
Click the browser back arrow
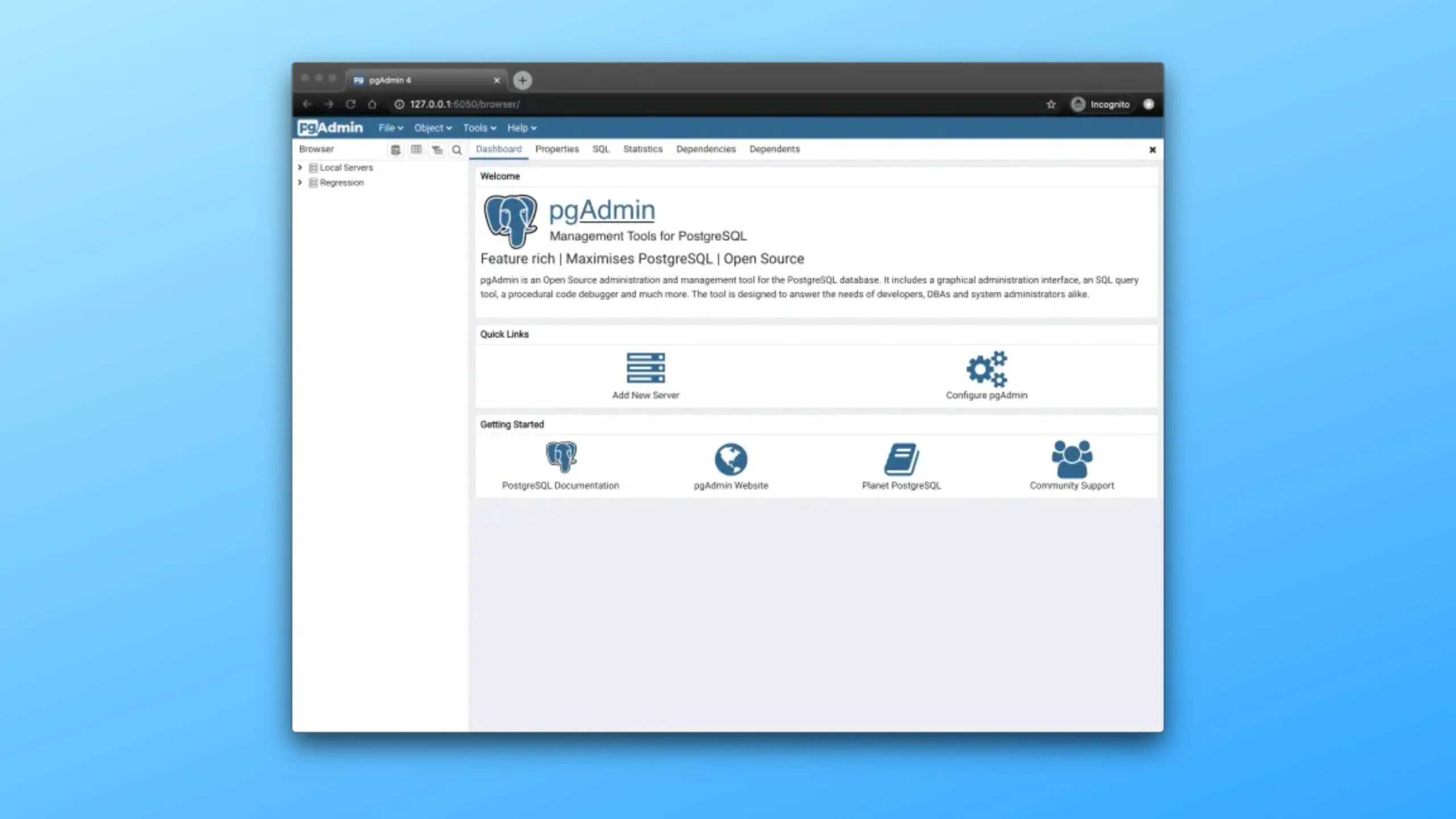click(307, 104)
